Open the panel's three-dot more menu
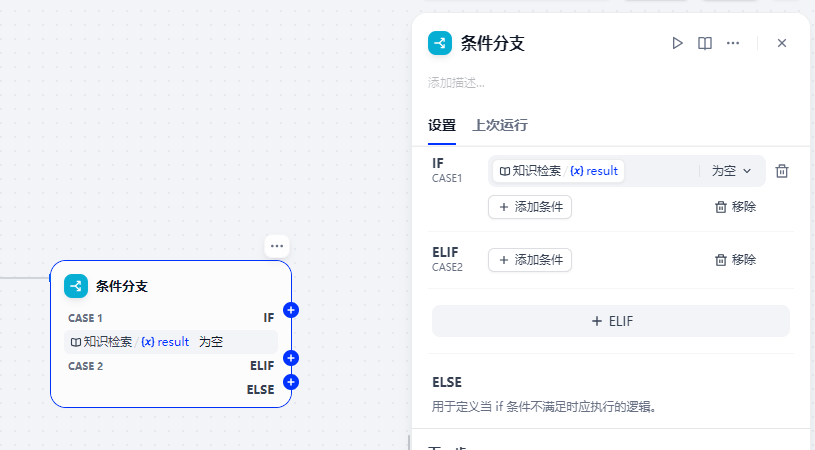Viewport: 815px width, 450px height. pyautogui.click(x=733, y=43)
